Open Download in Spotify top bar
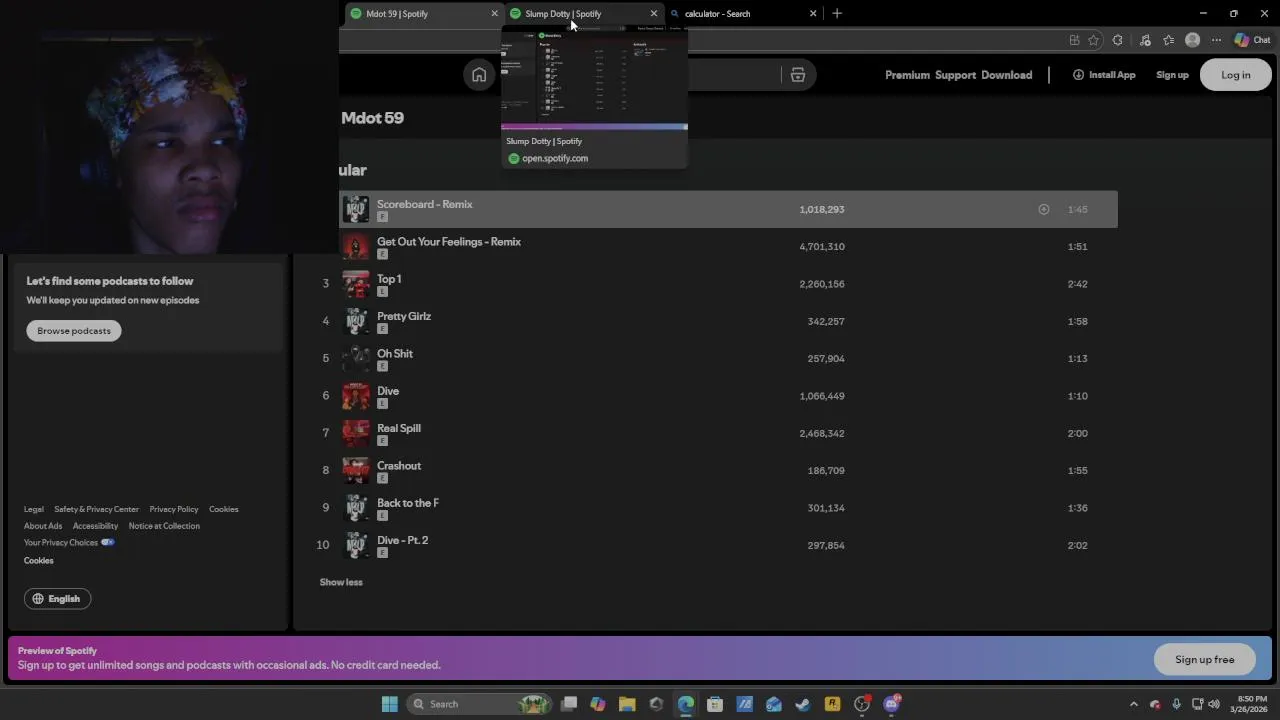The width and height of the screenshot is (1280, 720). 1006,75
